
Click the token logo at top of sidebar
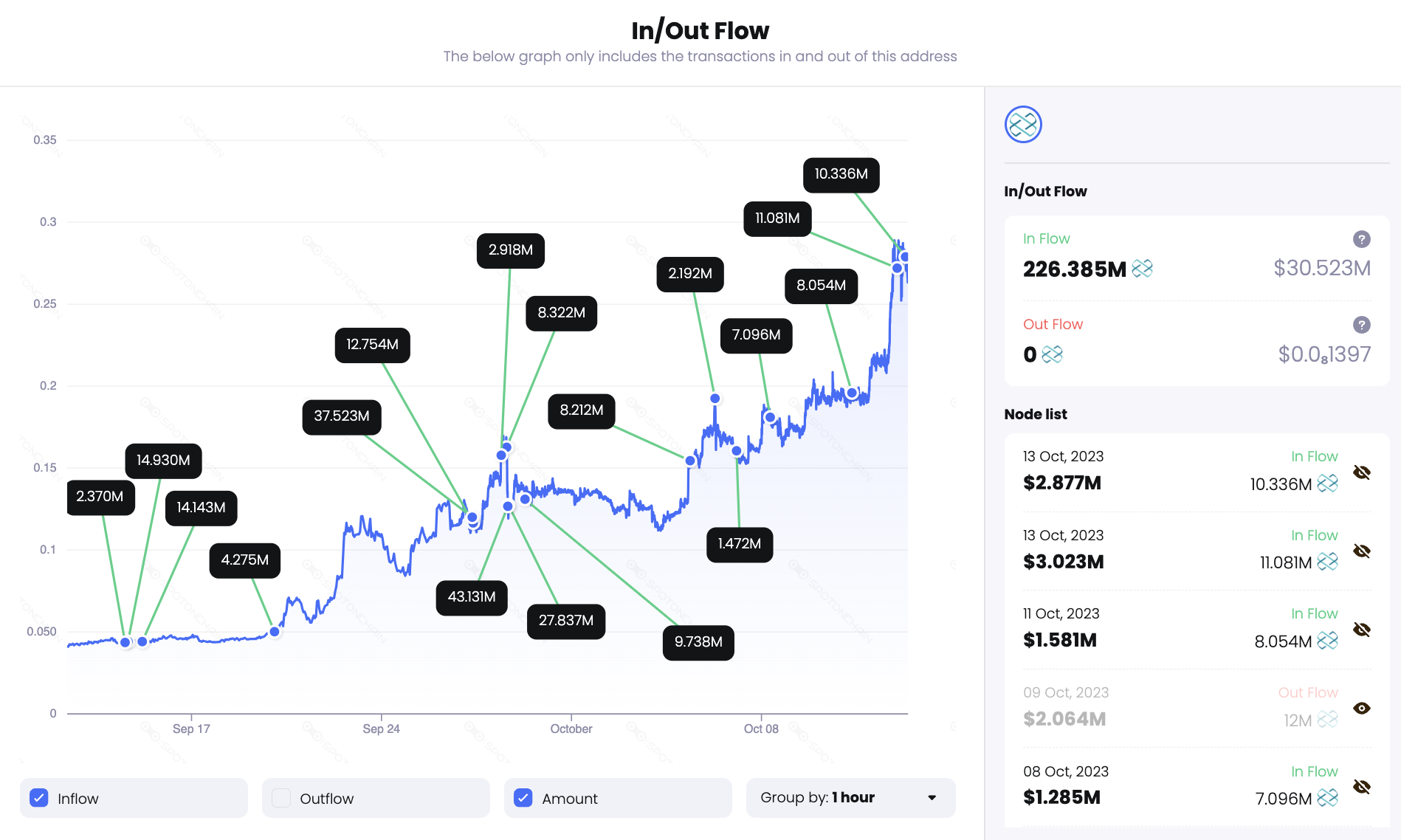click(x=1023, y=124)
